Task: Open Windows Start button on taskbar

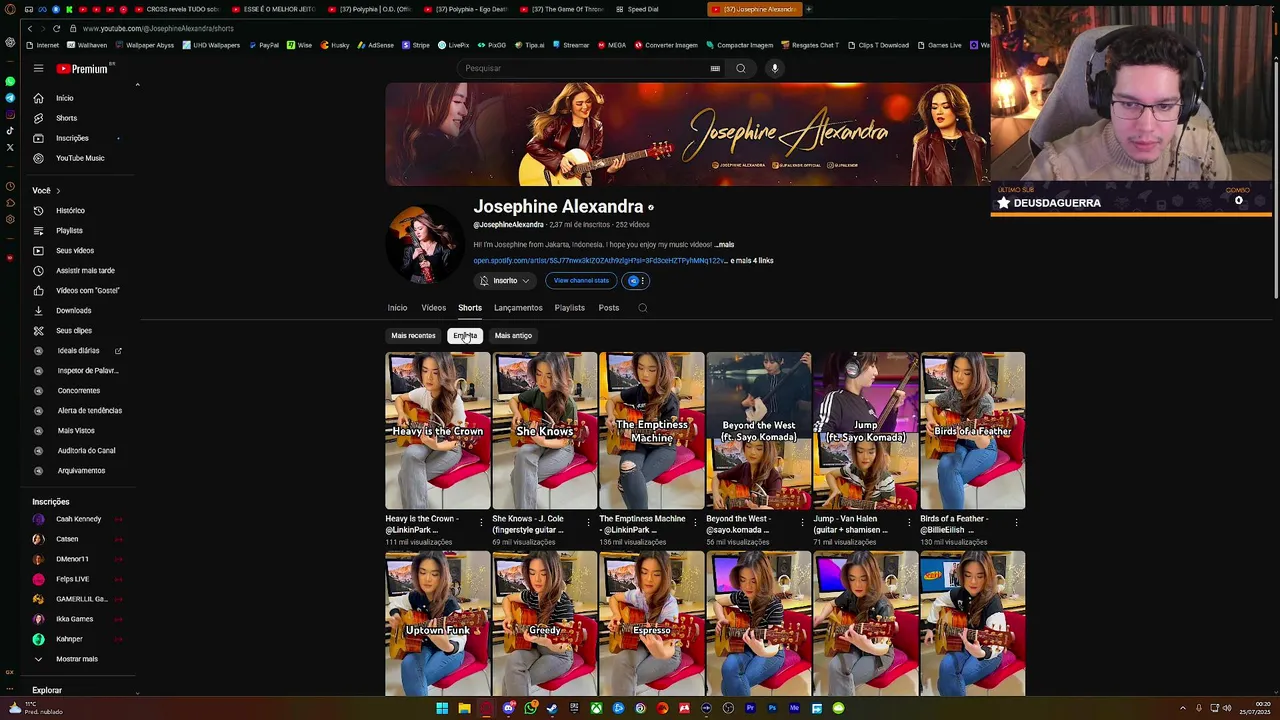Action: (x=442, y=709)
